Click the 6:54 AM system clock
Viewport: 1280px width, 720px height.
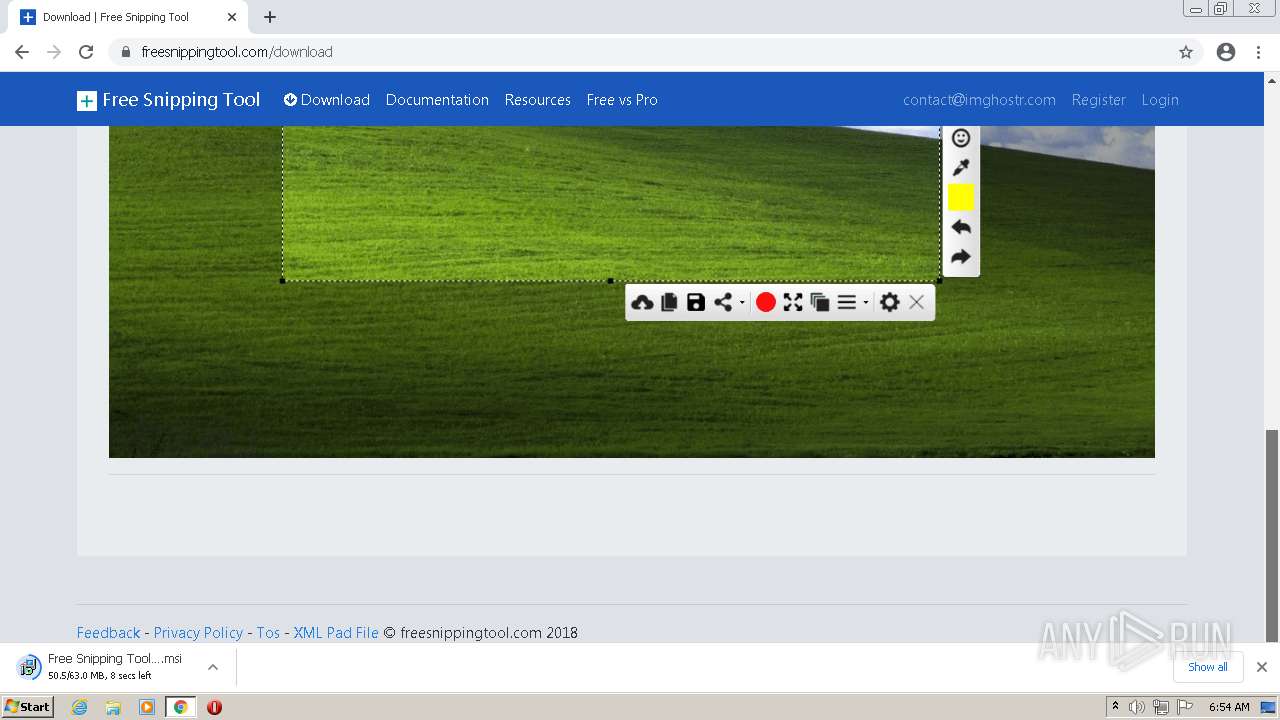pyautogui.click(x=1229, y=707)
